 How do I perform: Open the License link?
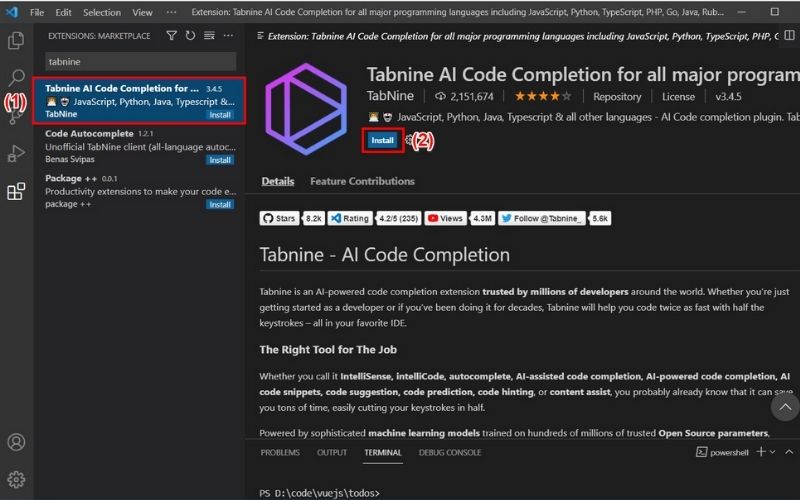point(678,96)
